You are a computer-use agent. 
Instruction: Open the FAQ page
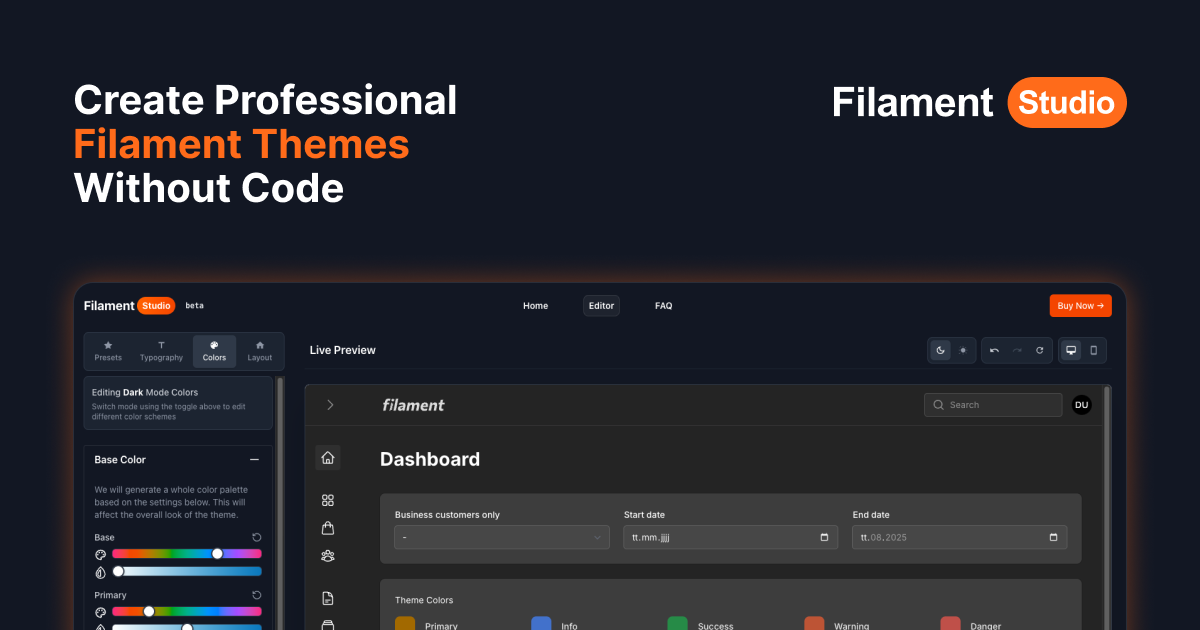point(663,305)
